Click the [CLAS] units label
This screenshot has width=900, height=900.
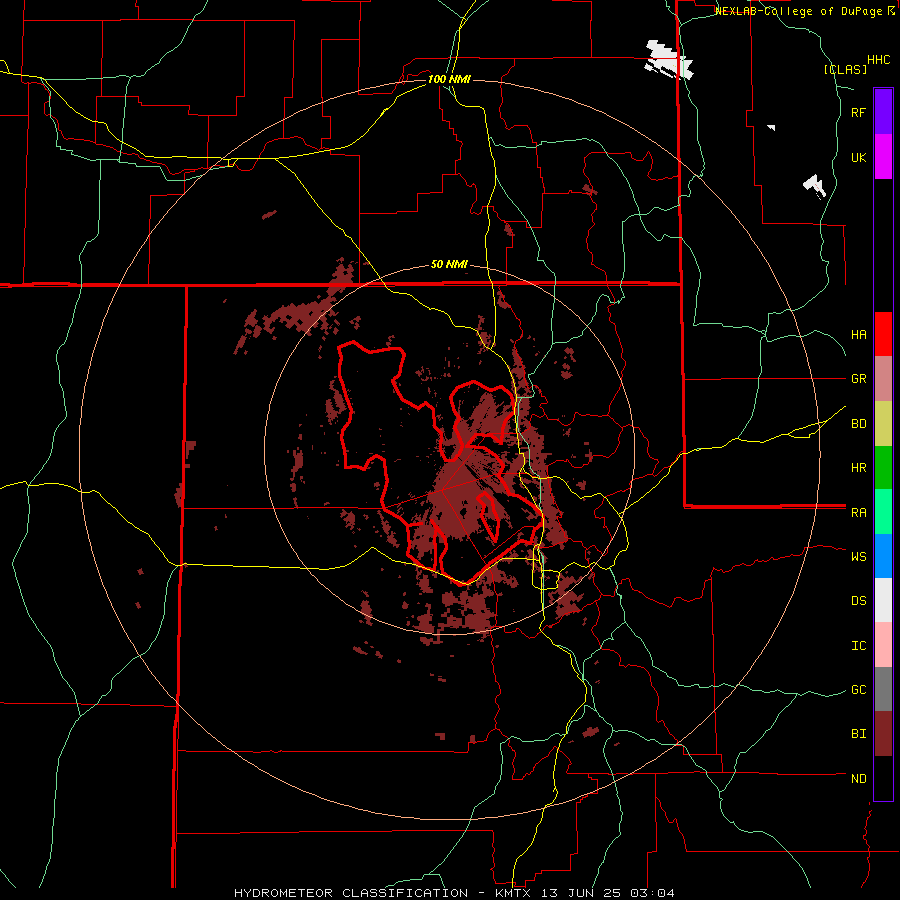point(845,69)
